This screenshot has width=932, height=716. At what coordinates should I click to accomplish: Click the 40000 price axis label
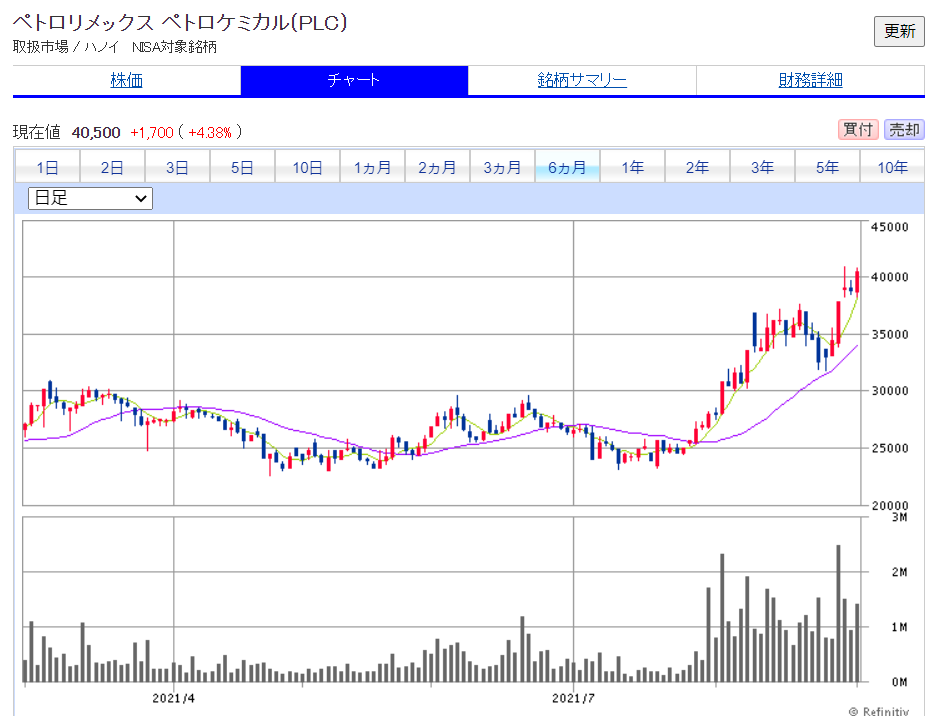(x=890, y=277)
